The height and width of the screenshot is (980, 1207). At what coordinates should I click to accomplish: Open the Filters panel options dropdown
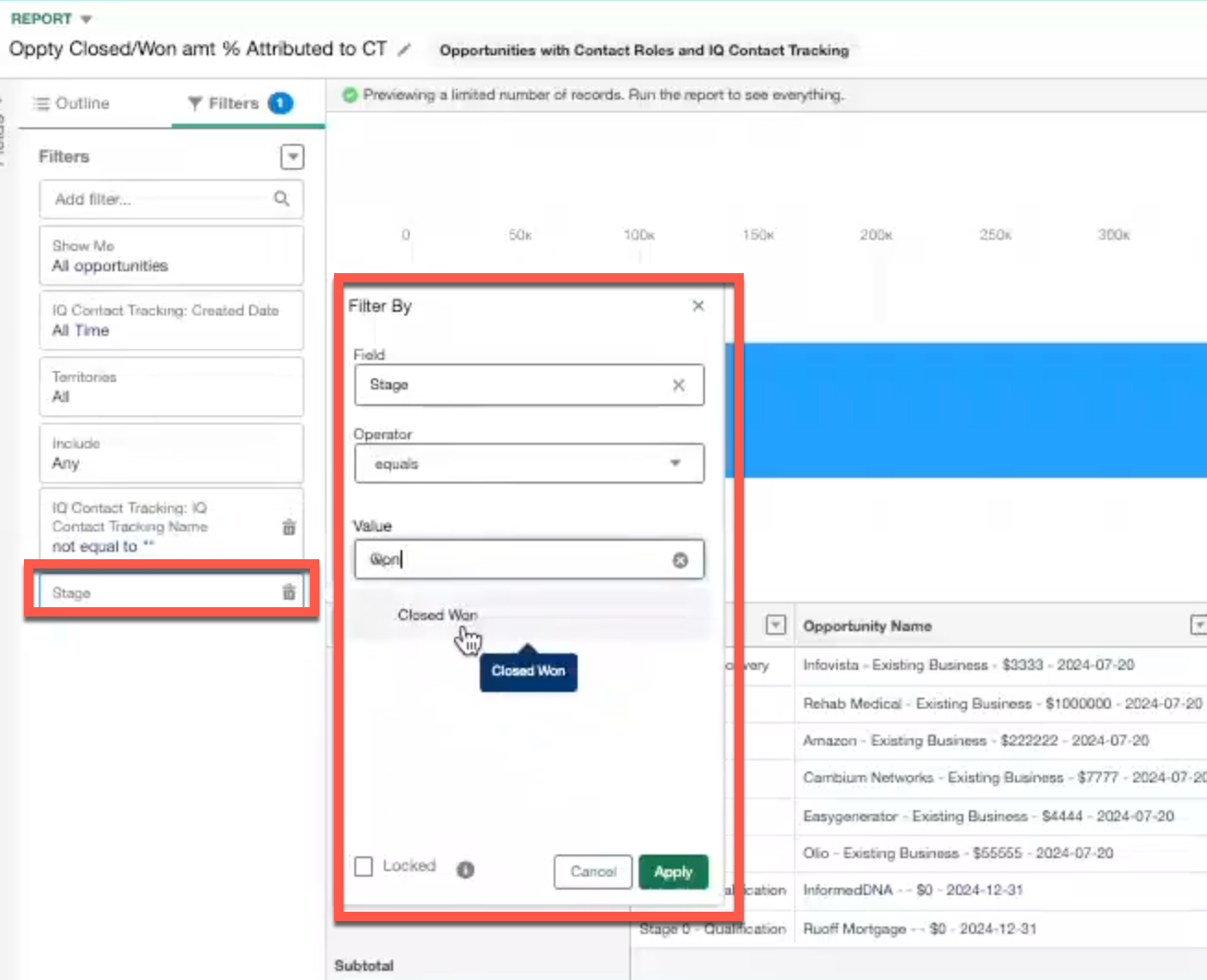click(293, 157)
